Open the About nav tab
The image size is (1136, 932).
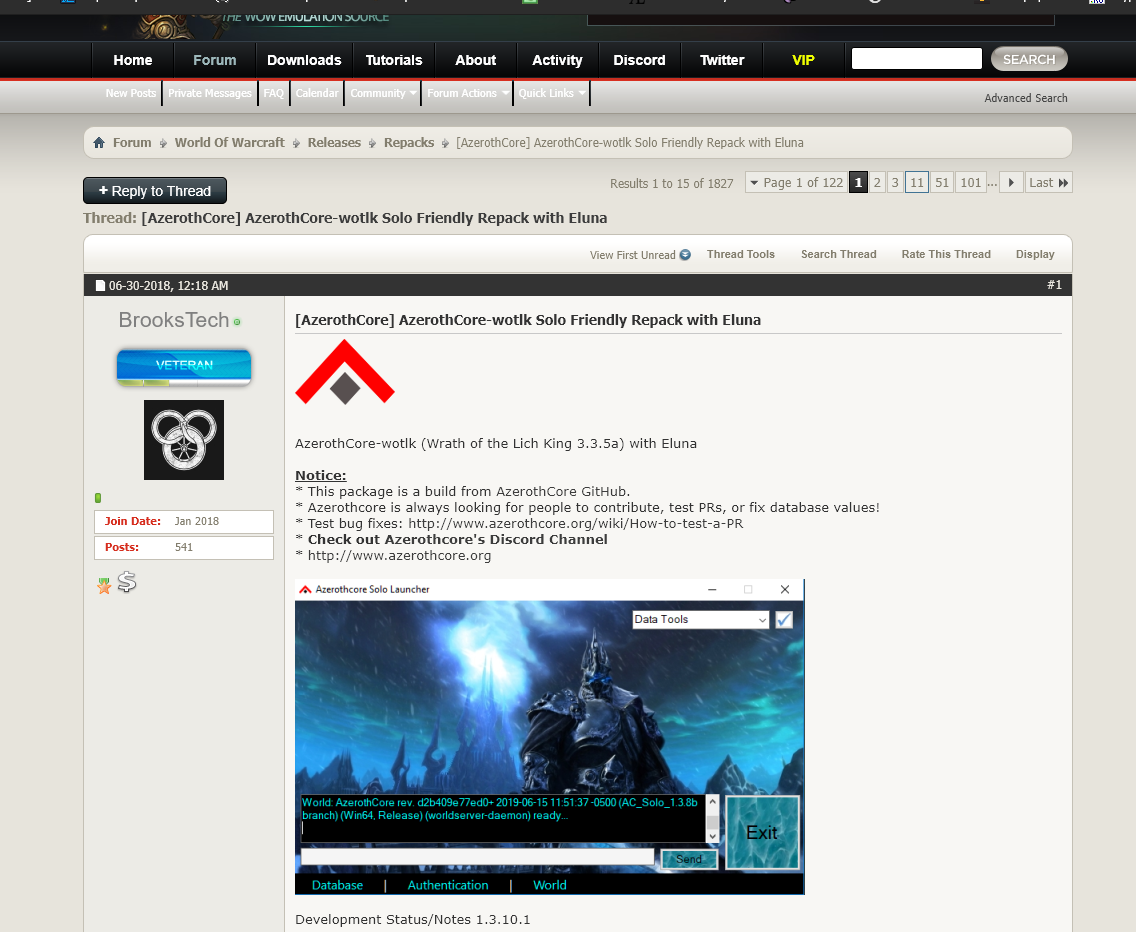(475, 60)
